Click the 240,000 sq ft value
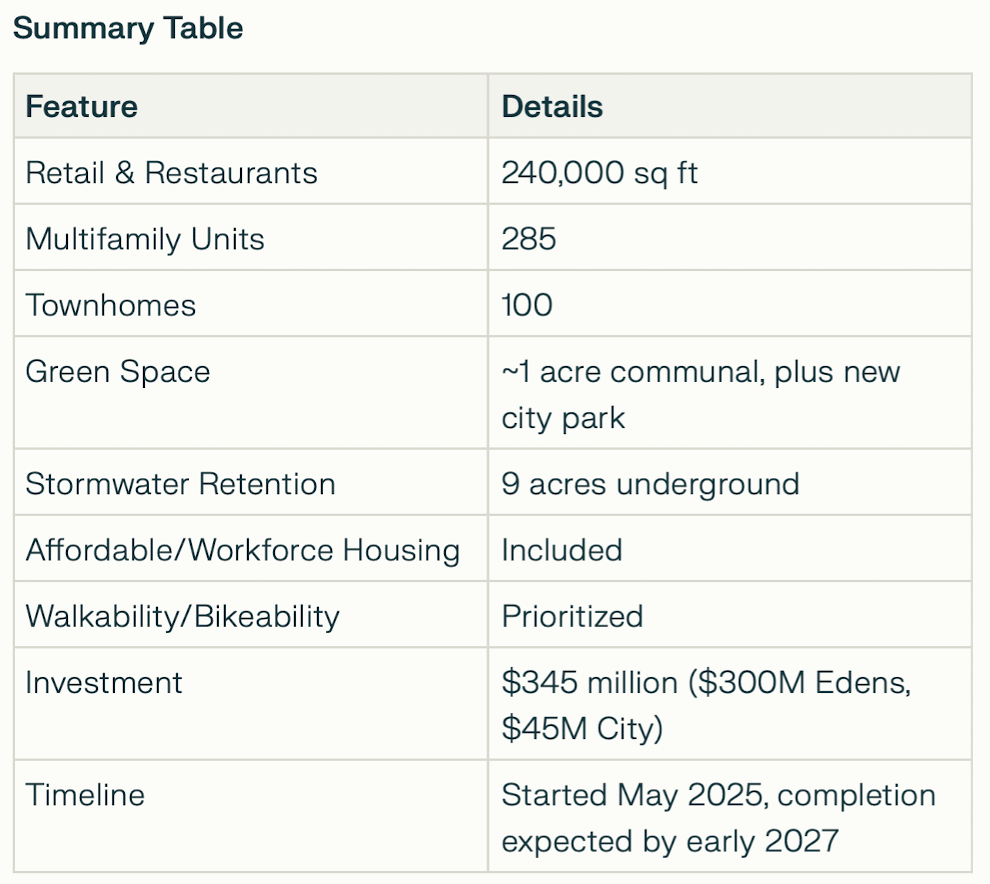Screen dimensions: 990x884 coord(599,172)
